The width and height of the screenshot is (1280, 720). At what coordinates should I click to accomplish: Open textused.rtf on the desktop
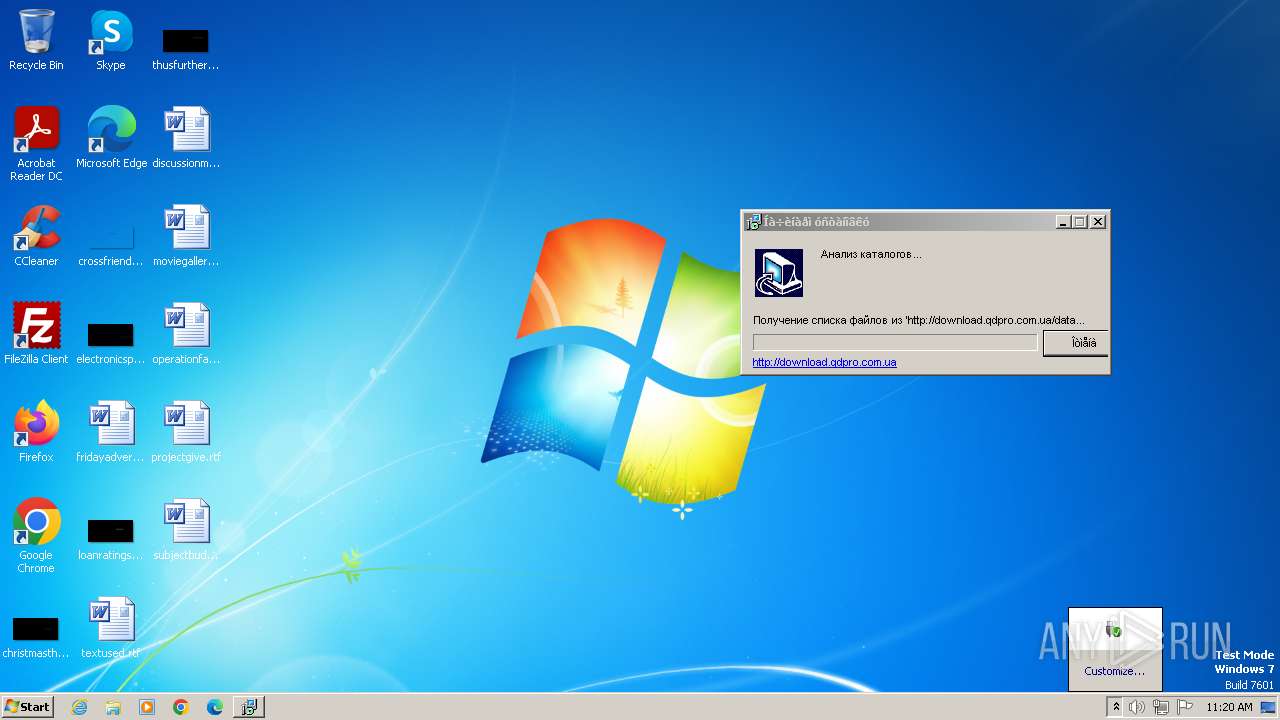tap(111, 627)
